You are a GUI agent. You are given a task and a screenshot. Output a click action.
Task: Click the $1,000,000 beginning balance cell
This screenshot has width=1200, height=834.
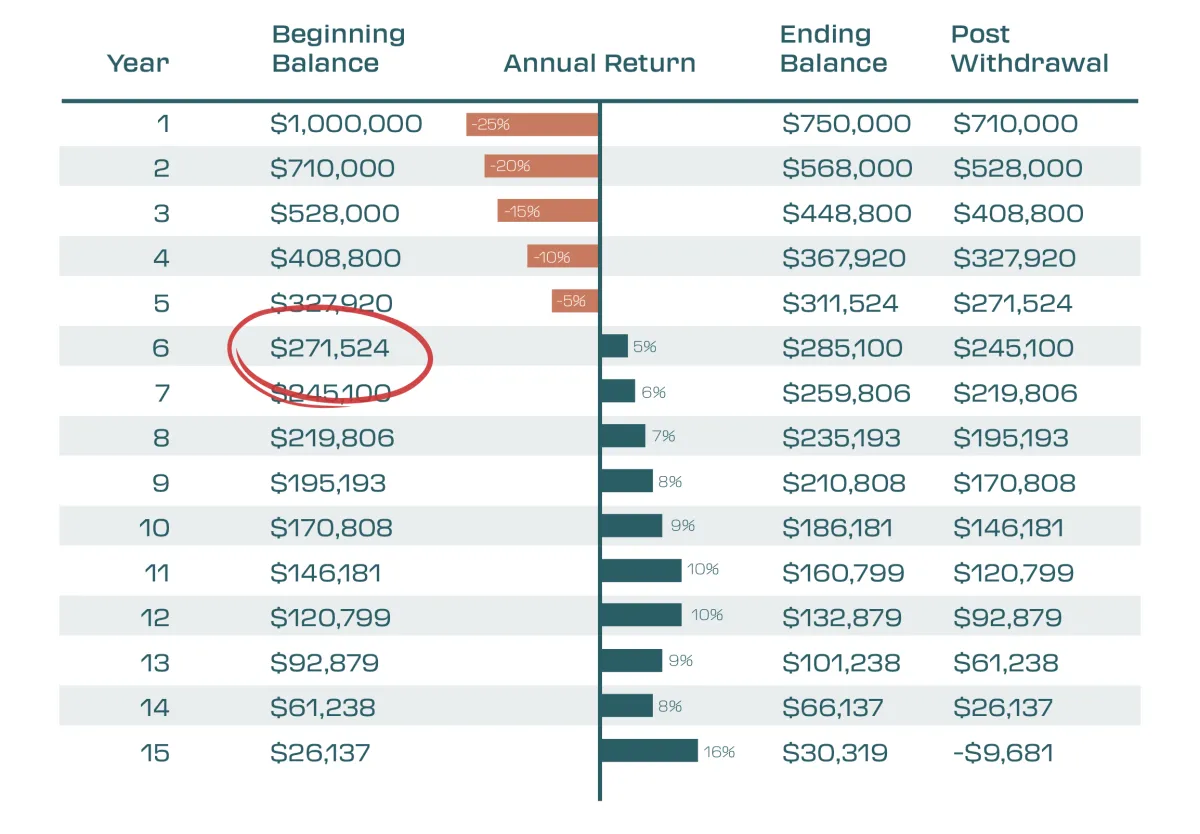tap(346, 124)
